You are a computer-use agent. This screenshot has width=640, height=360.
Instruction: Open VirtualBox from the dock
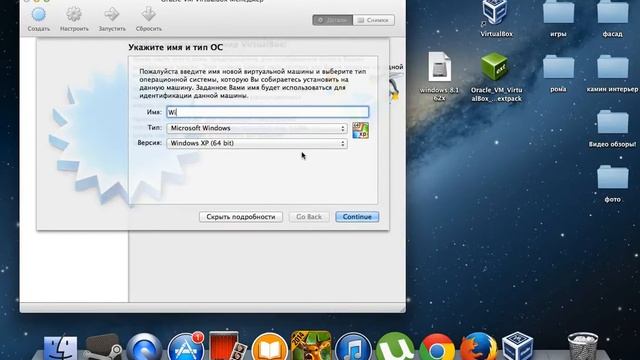(518, 346)
